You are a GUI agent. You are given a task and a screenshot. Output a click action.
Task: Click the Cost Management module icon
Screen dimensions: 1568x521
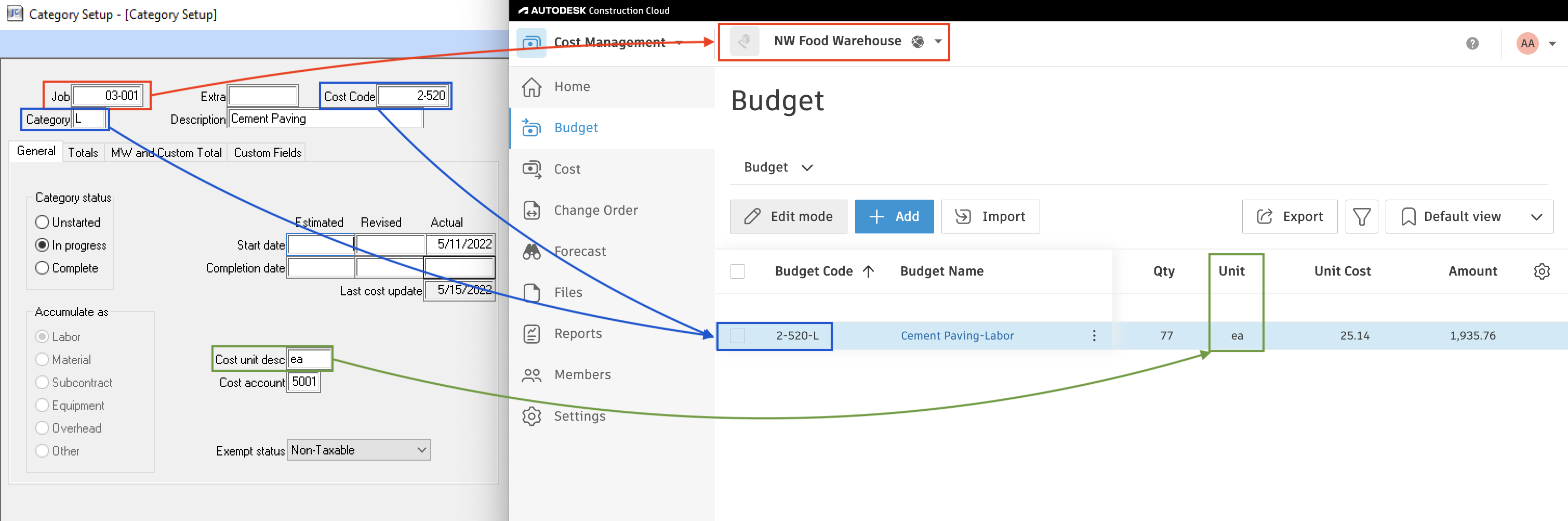(x=531, y=43)
